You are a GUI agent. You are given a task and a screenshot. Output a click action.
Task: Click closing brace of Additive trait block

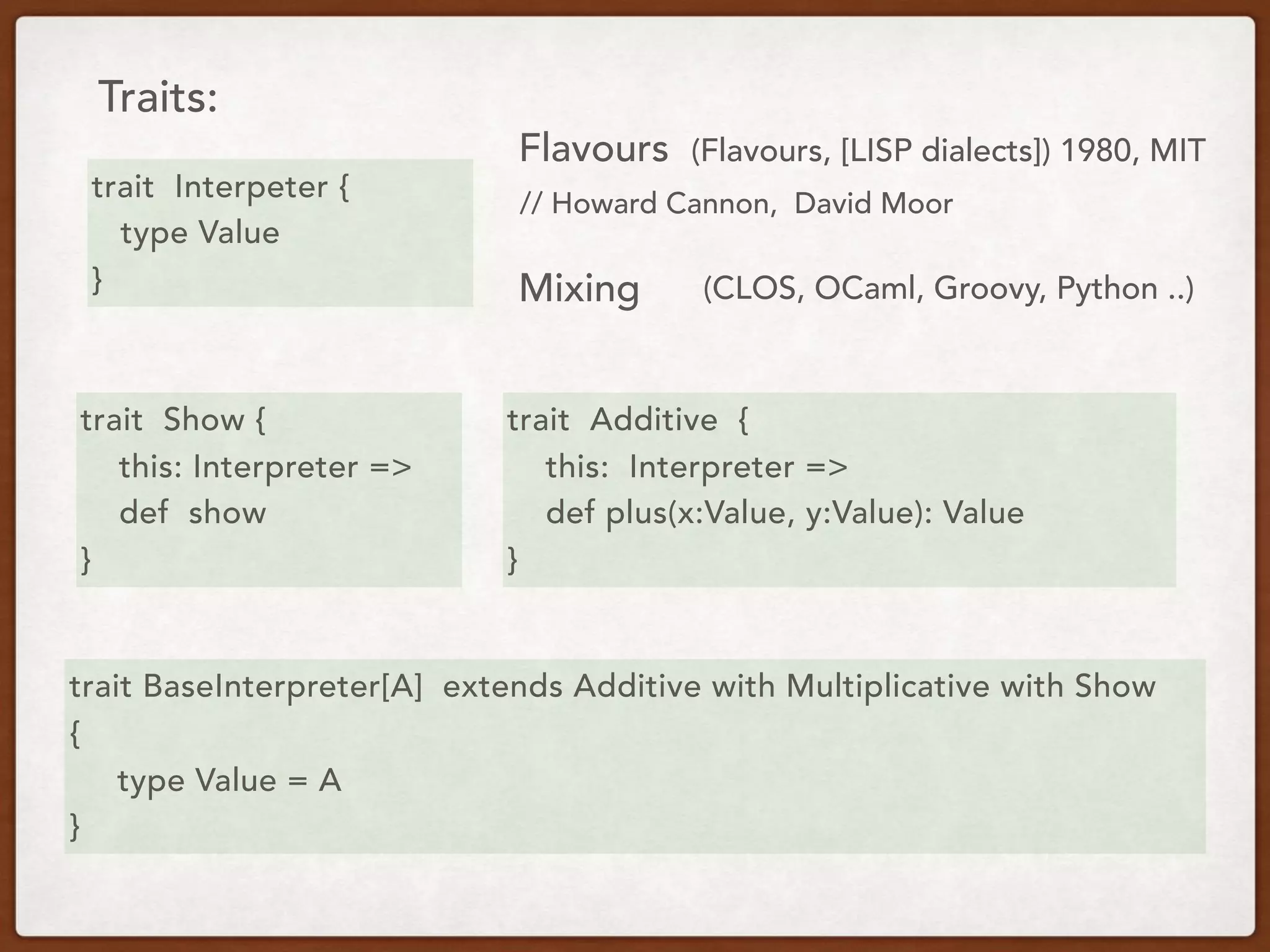coord(512,560)
